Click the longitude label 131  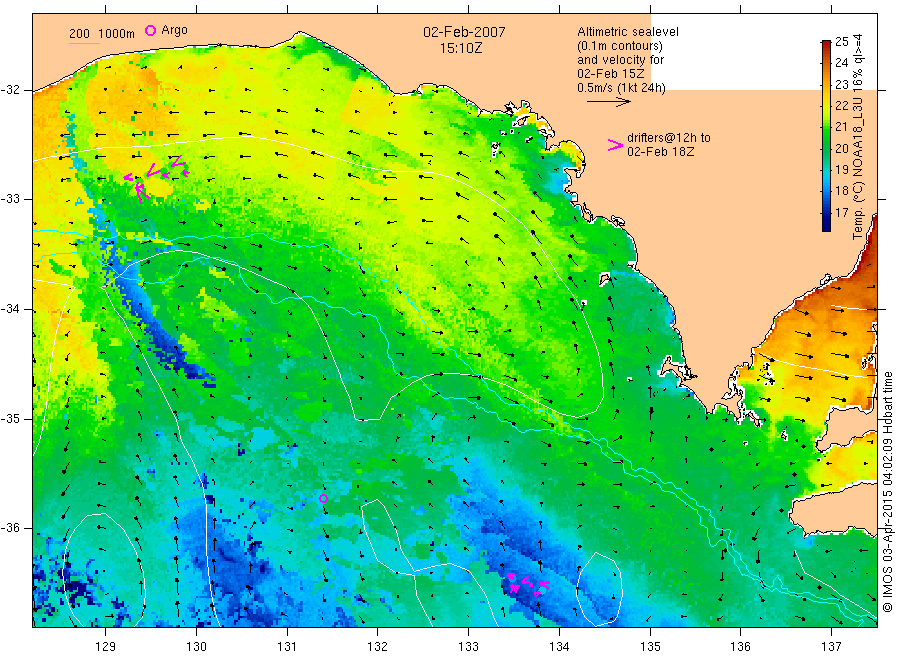[287, 647]
